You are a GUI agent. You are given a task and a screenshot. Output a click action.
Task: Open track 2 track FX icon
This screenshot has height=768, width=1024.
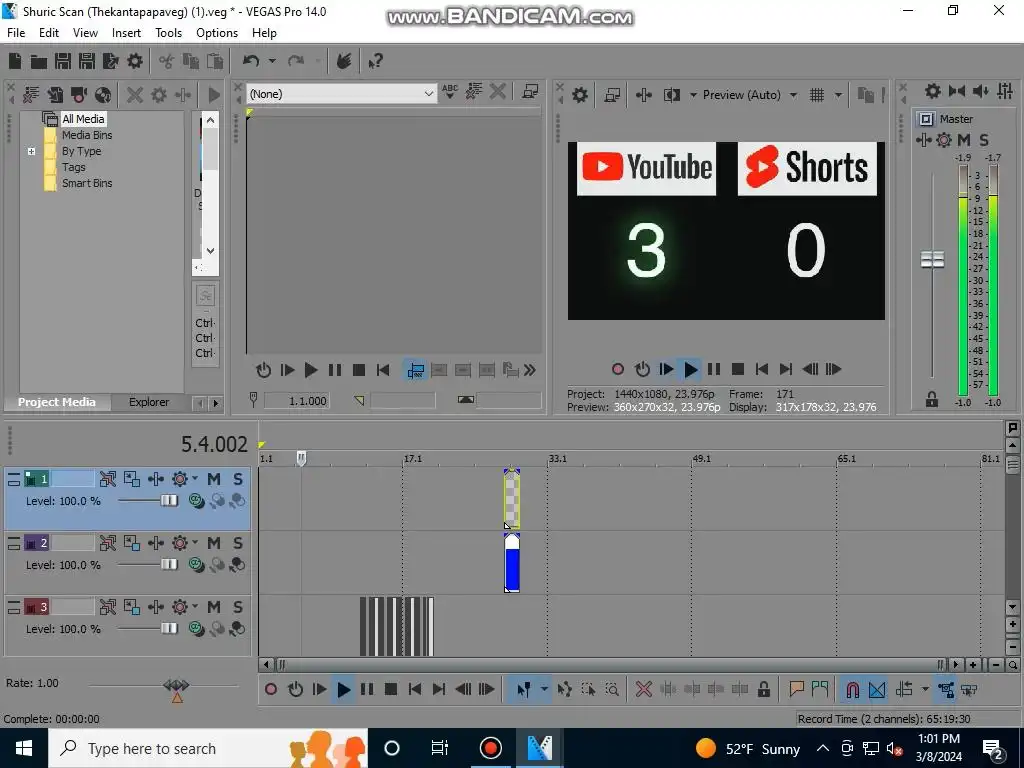pyautogui.click(x=180, y=543)
